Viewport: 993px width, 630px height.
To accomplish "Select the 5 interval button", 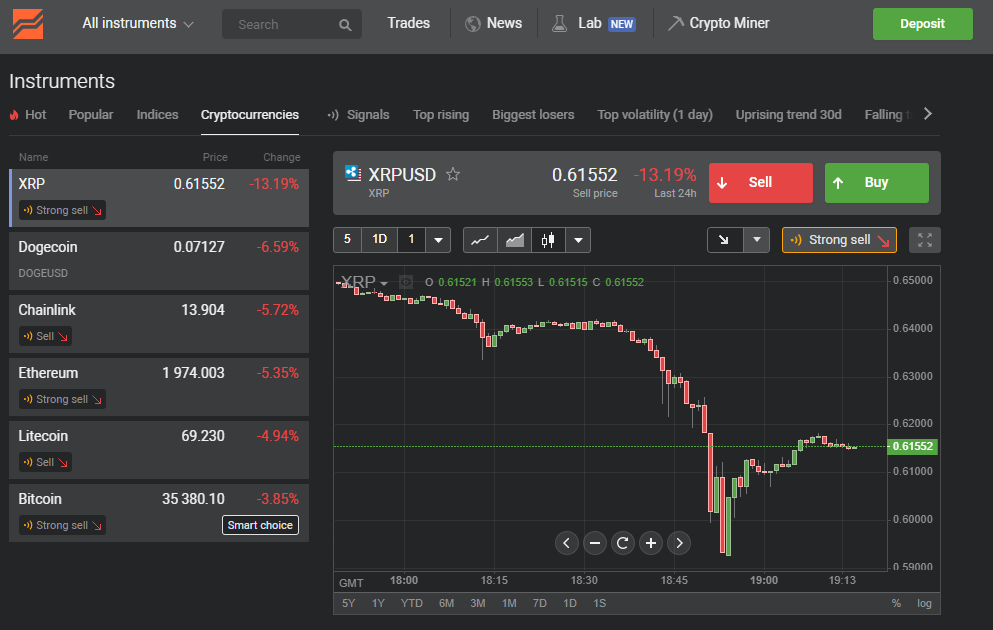I will (x=347, y=239).
